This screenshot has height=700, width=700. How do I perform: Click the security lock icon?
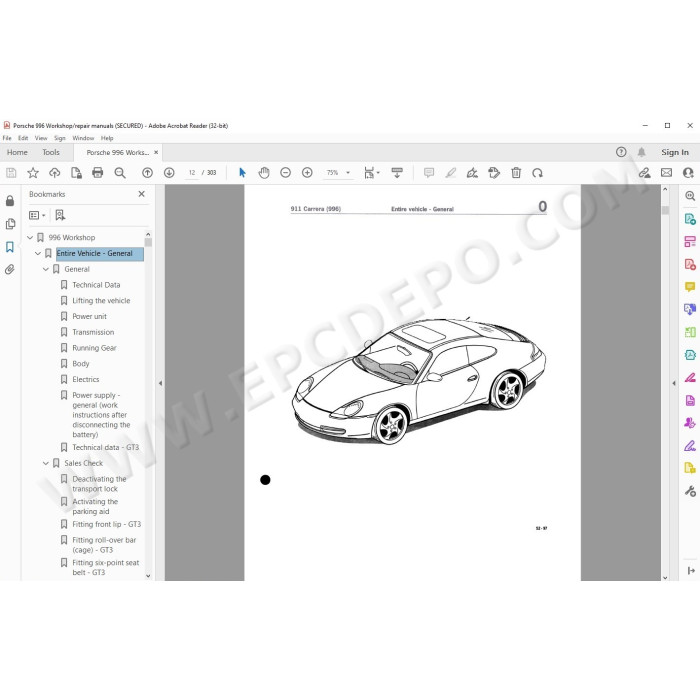click(10, 201)
